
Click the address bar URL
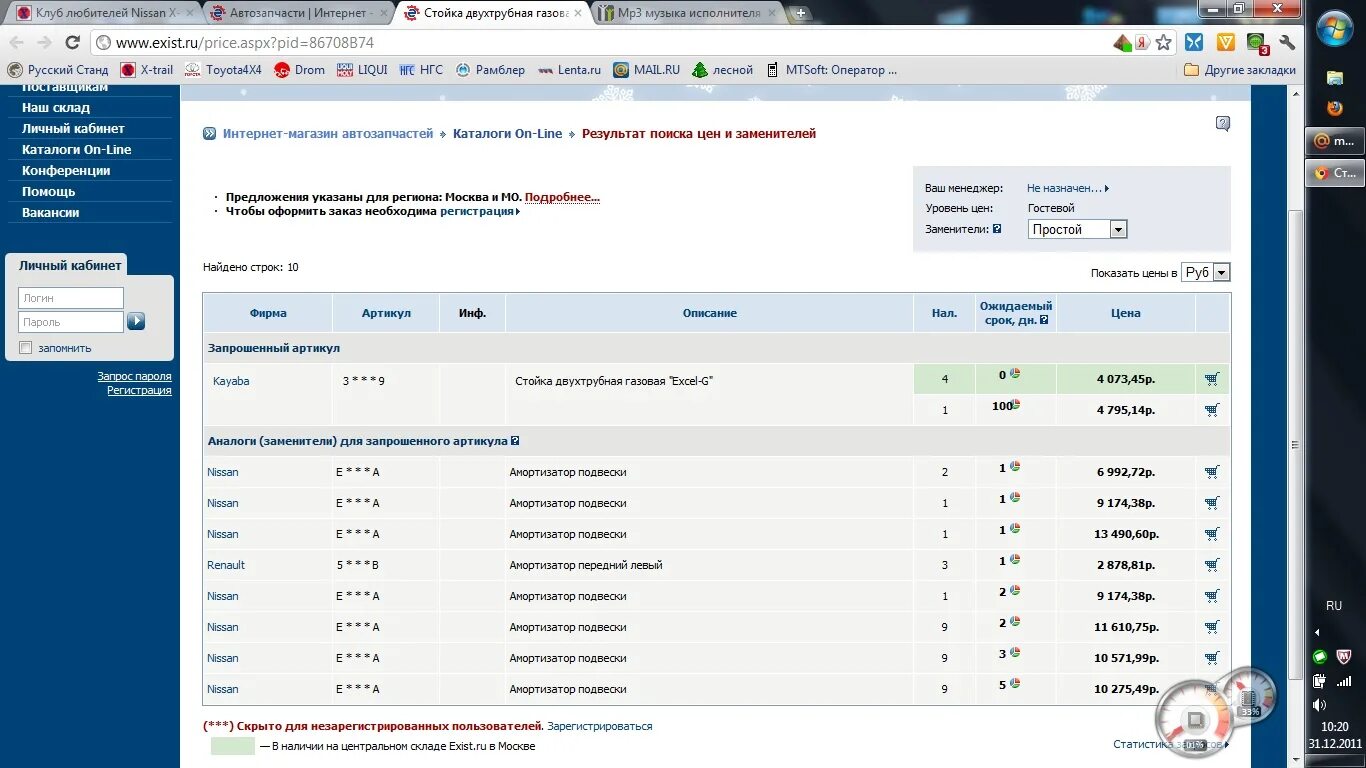(x=245, y=43)
